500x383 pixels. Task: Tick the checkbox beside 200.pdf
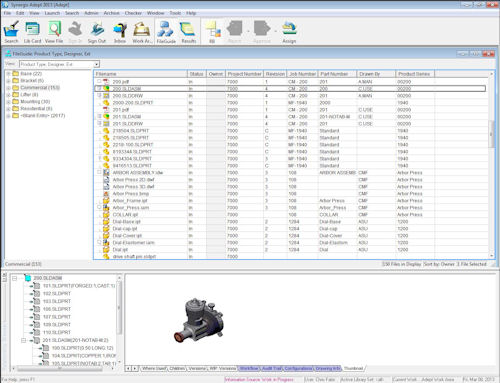(99, 81)
